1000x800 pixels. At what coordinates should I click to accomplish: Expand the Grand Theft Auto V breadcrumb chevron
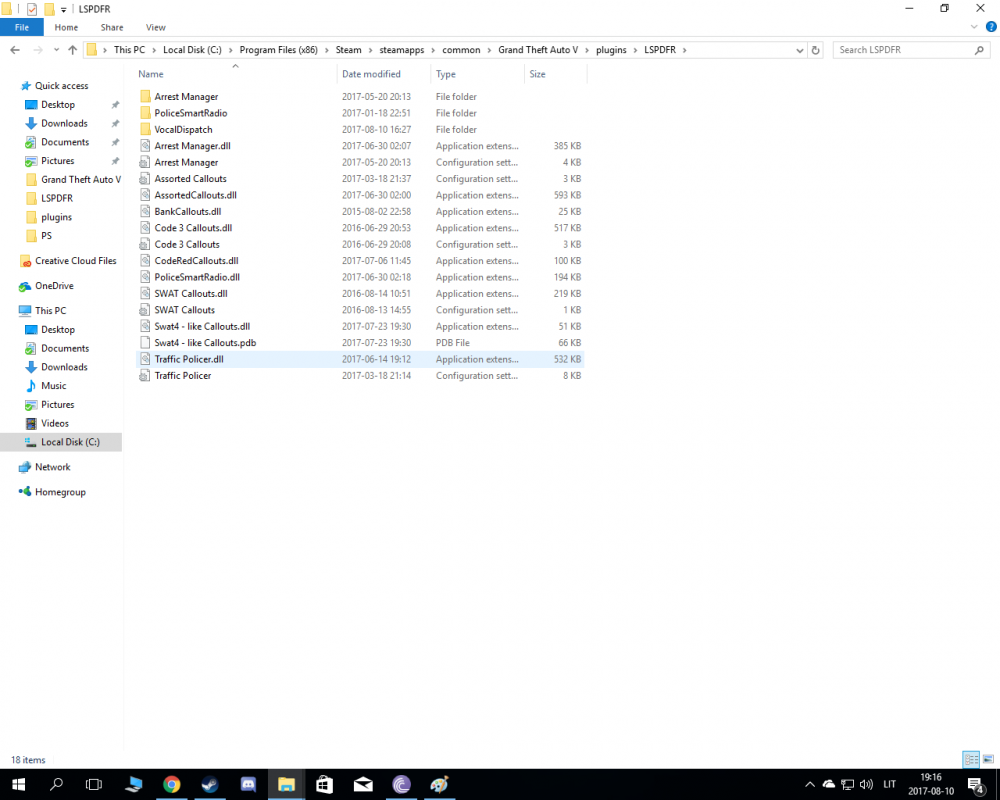[587, 50]
